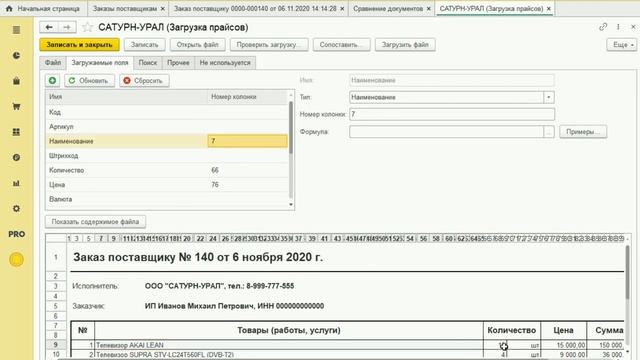Click fields list scroll down arrow
Screen dimensions: 640x360
click(291, 204)
